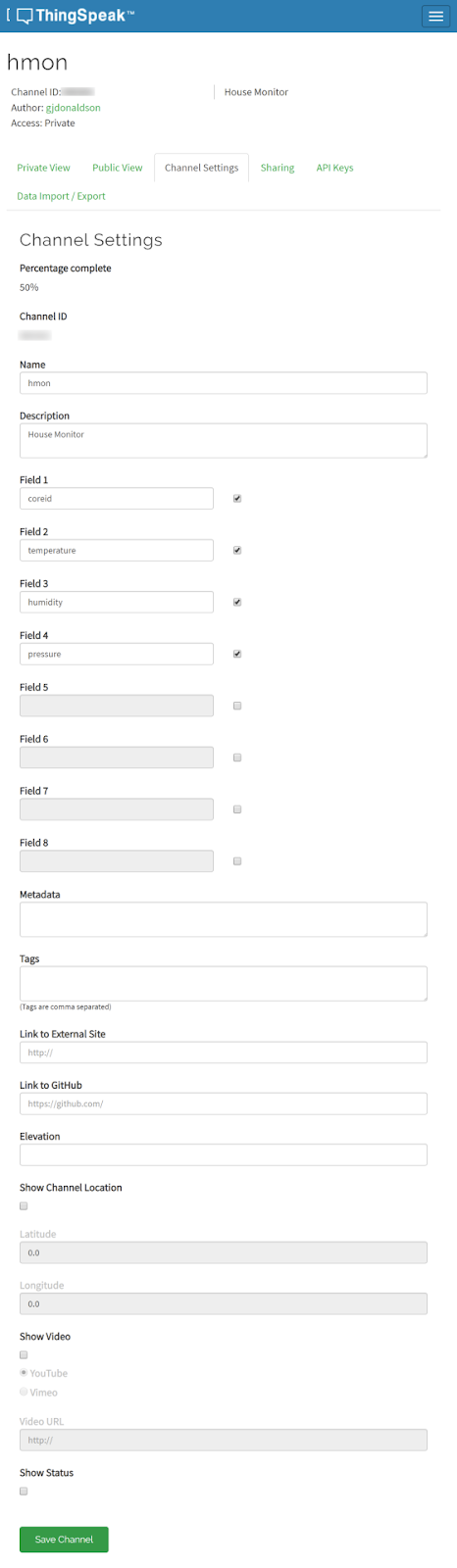Open the API Keys tab
457x1568 pixels.
[x=334, y=168]
